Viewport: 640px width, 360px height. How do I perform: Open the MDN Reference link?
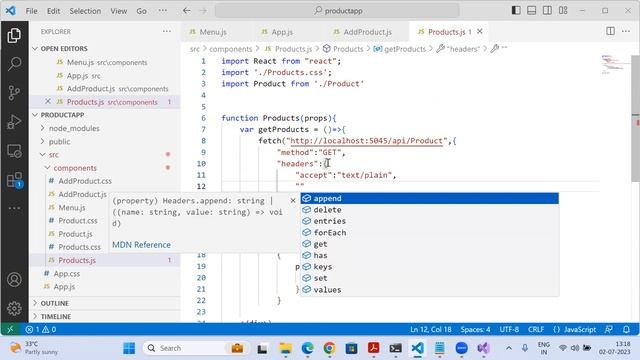click(141, 244)
